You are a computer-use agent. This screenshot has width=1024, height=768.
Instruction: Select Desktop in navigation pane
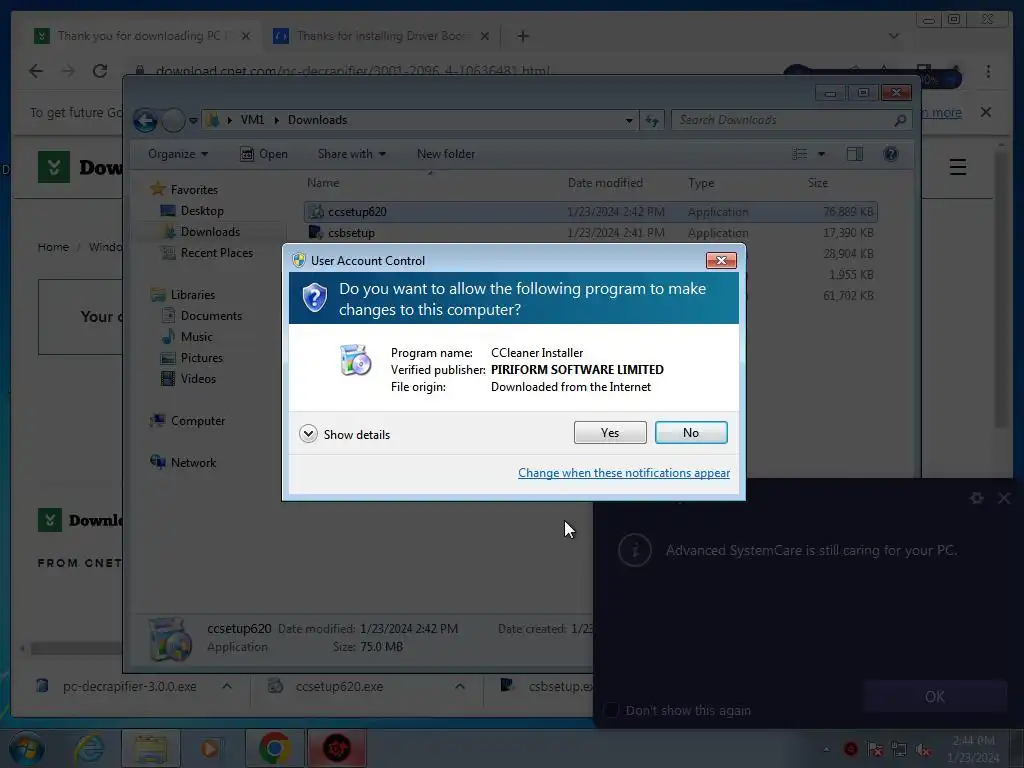(x=193, y=210)
